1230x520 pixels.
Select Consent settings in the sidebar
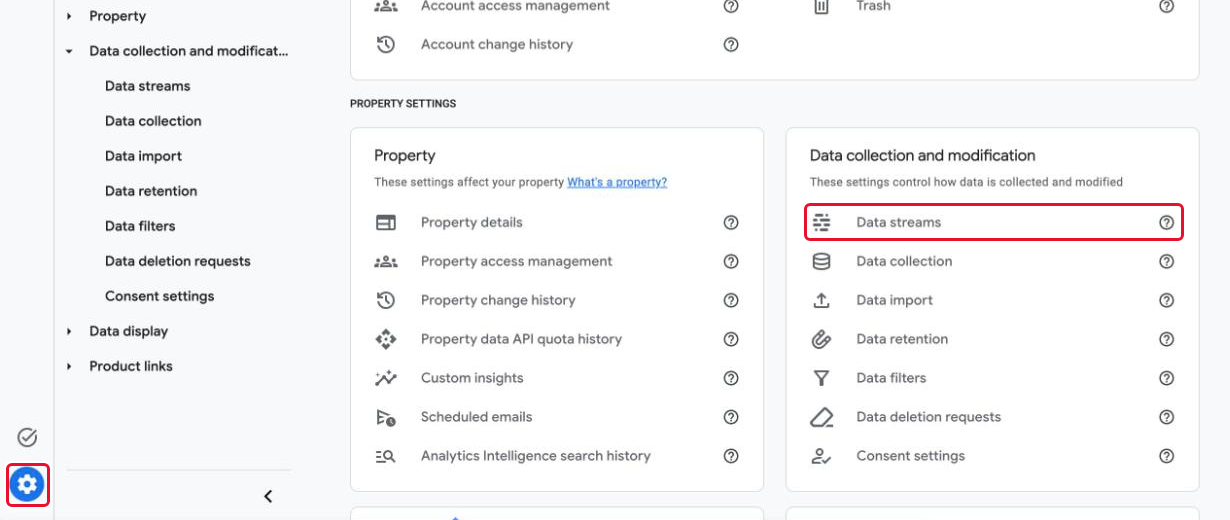click(160, 296)
